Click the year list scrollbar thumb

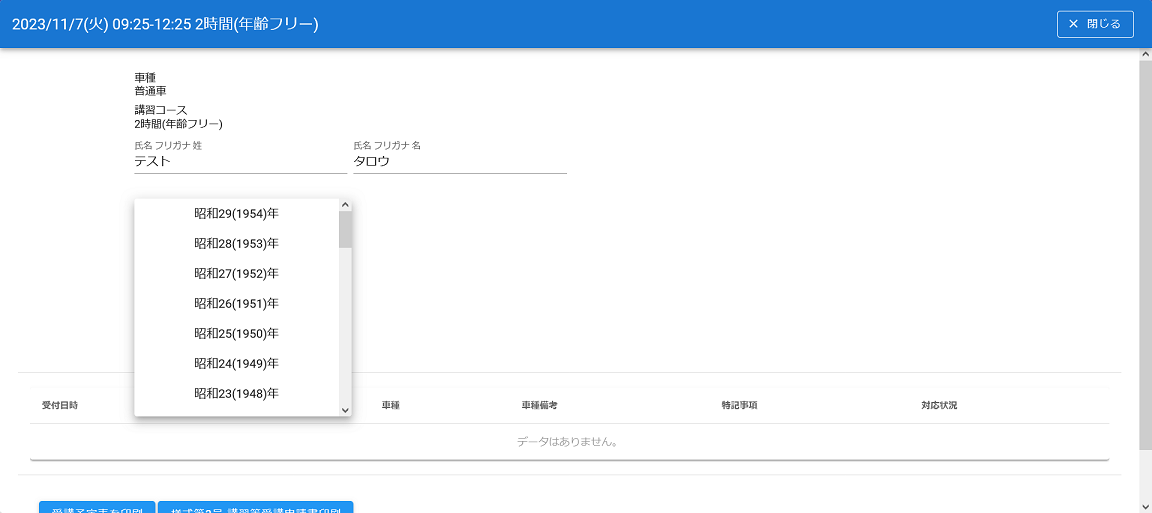tap(345, 230)
